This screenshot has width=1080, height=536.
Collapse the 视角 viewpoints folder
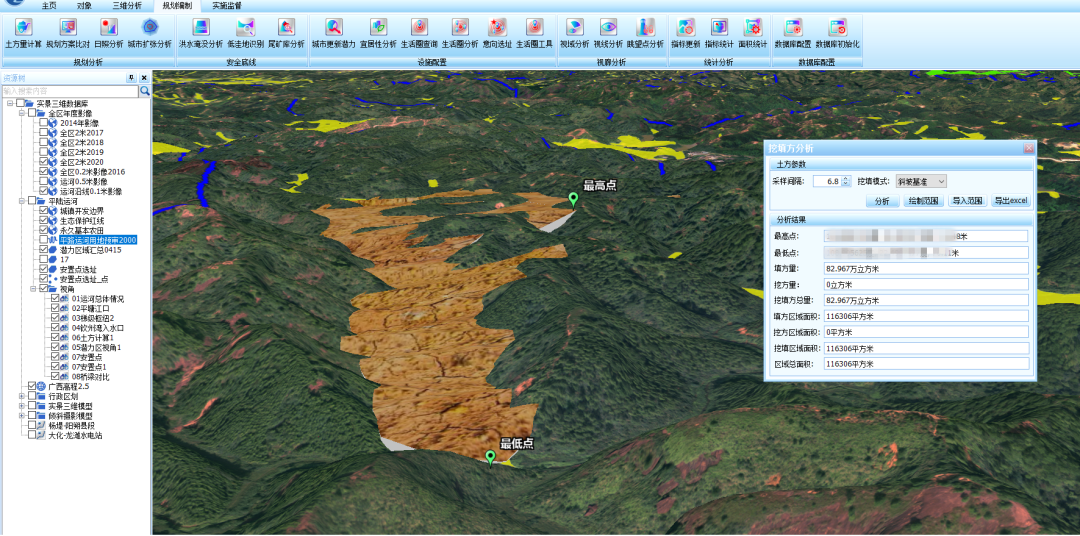pyautogui.click(x=33, y=289)
